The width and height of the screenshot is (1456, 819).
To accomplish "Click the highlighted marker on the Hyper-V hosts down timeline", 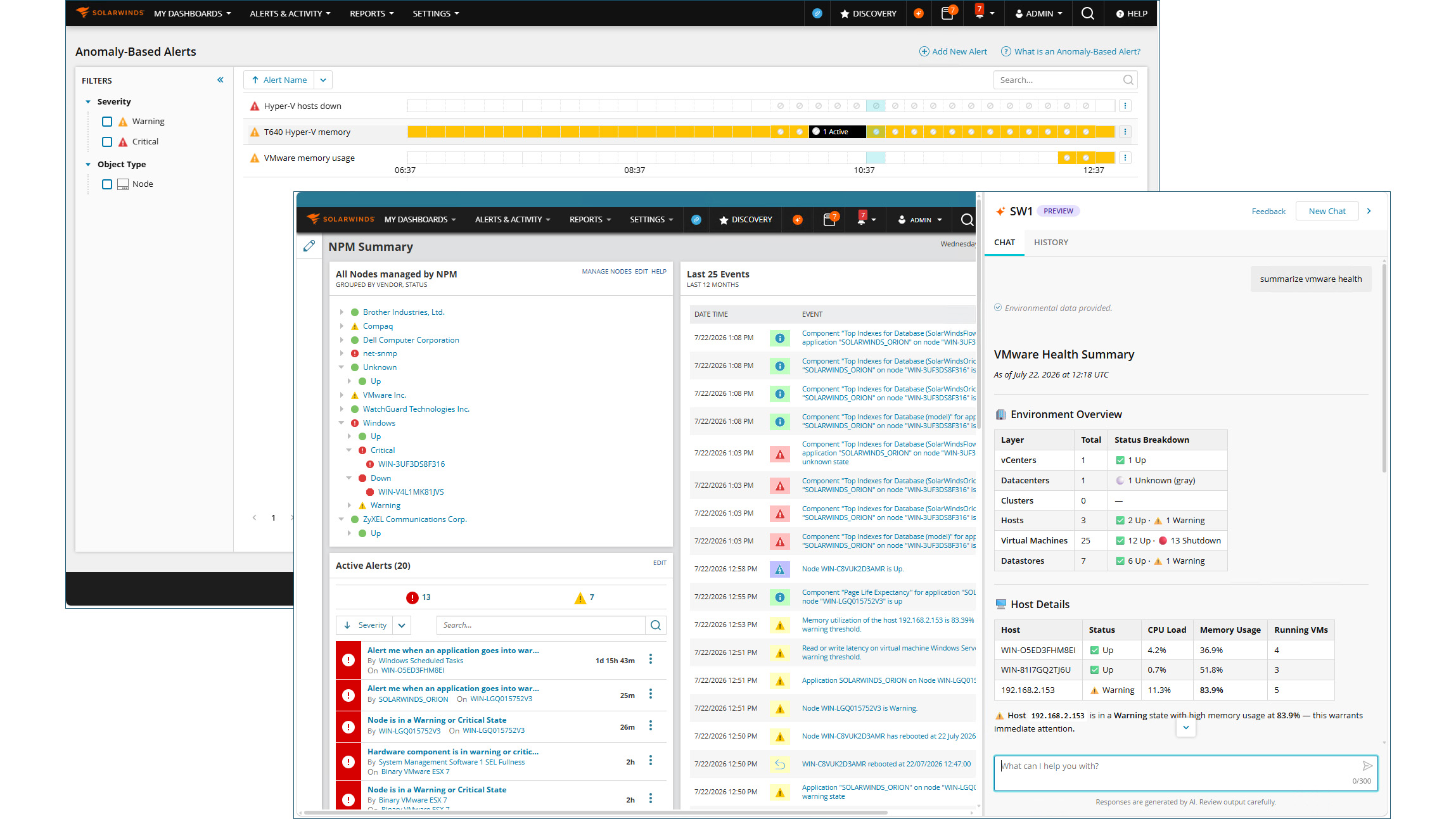I will pos(876,106).
